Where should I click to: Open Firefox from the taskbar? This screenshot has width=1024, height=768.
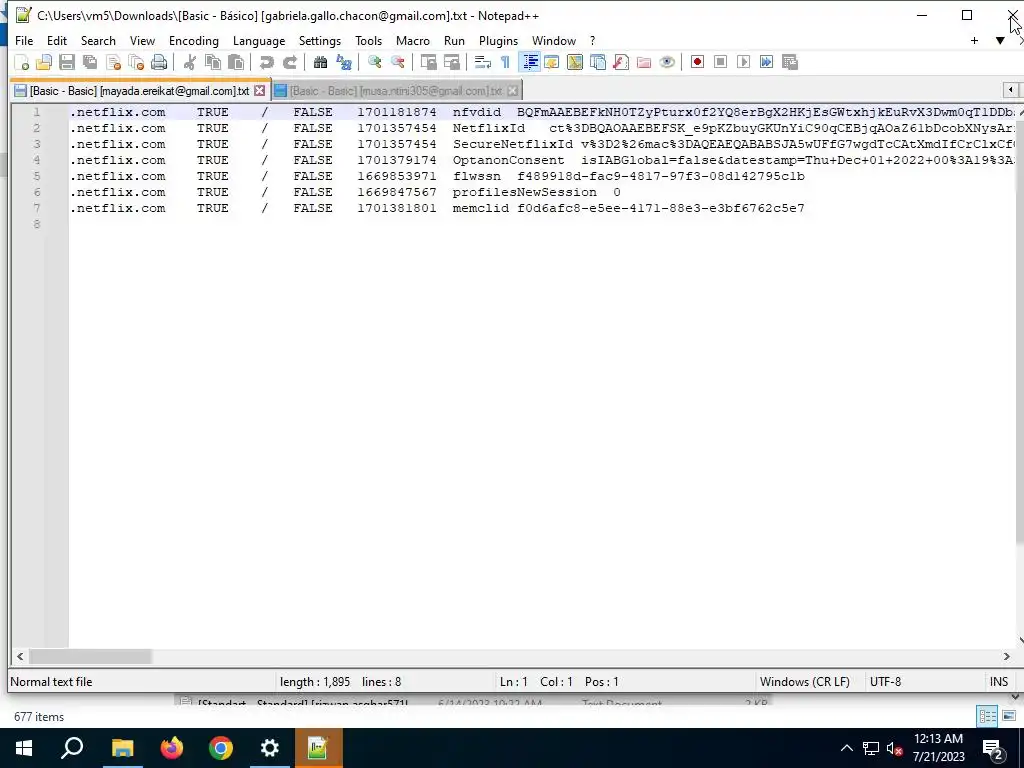pyautogui.click(x=172, y=748)
